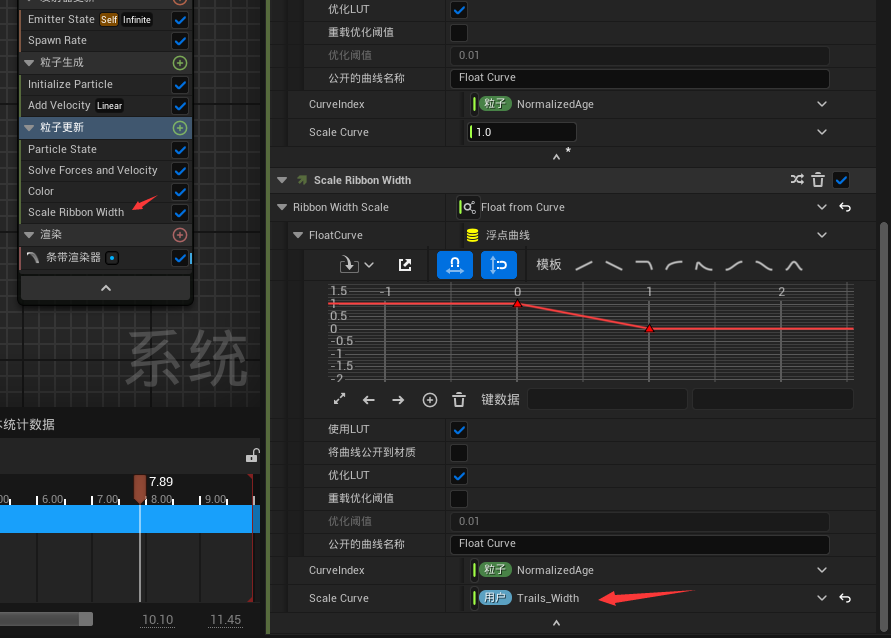
Task: Click the Scale Curve 1.0 value field
Action: pos(521,132)
